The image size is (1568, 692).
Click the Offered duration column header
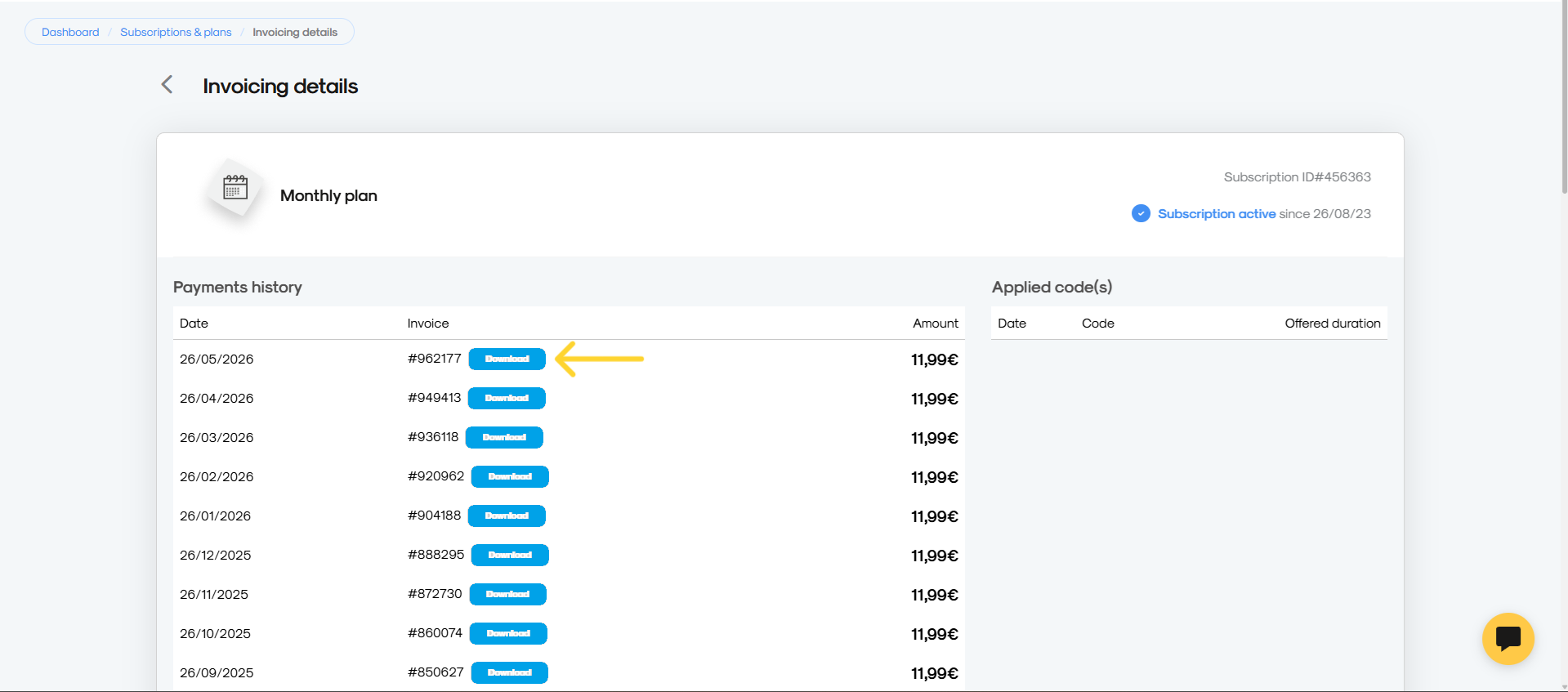pos(1333,323)
